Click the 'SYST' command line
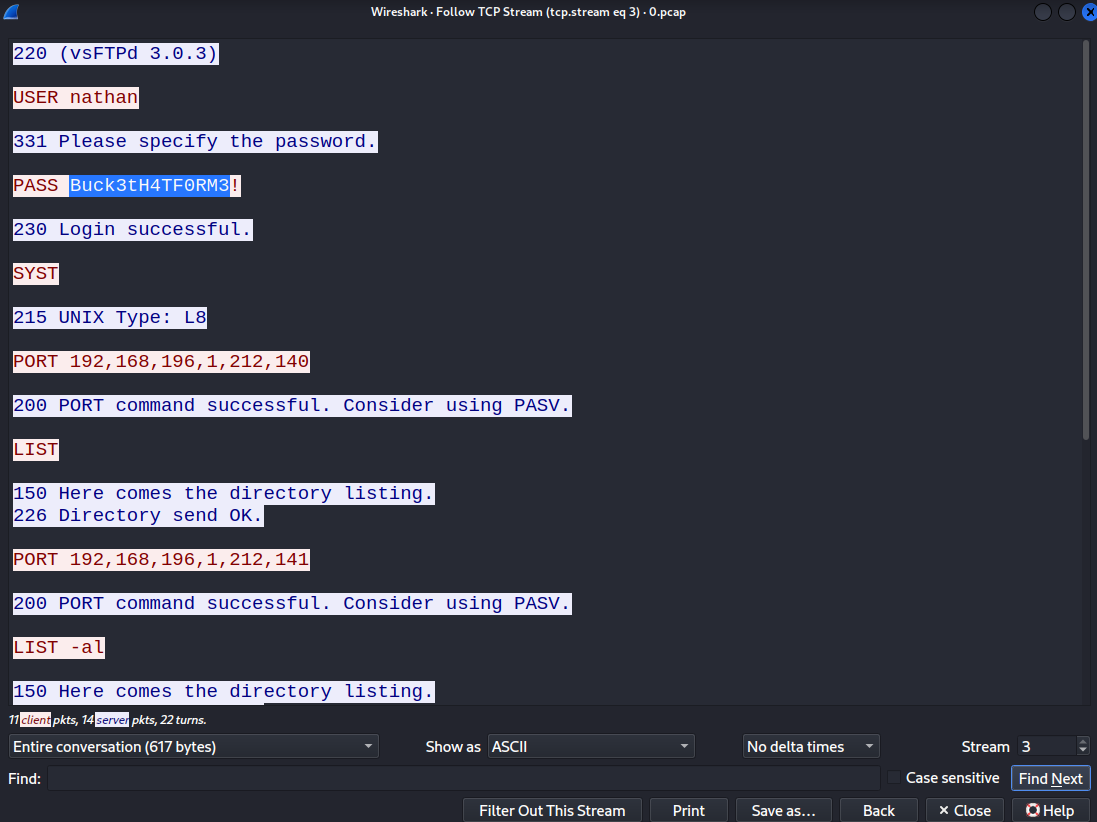This screenshot has height=822, width=1097. tap(36, 274)
